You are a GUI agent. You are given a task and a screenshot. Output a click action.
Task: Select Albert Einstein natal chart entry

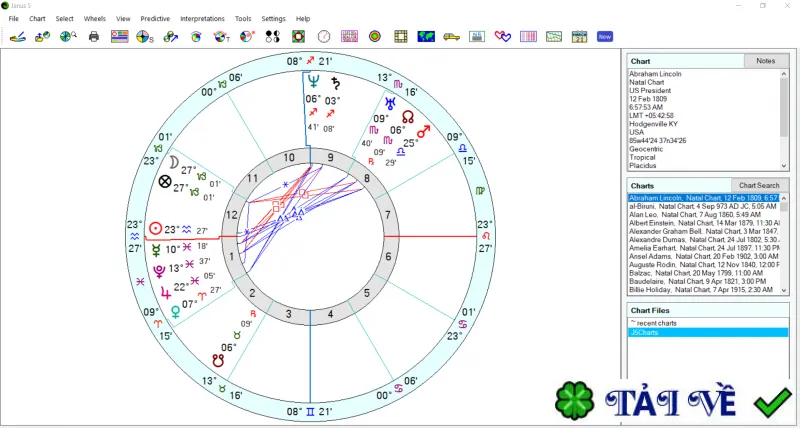pyautogui.click(x=704, y=223)
